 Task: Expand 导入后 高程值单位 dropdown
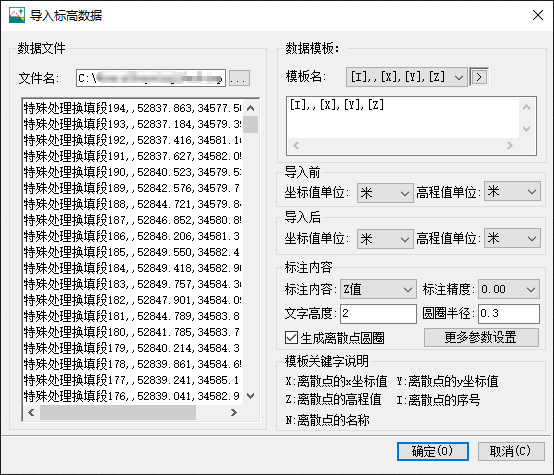tap(512, 238)
